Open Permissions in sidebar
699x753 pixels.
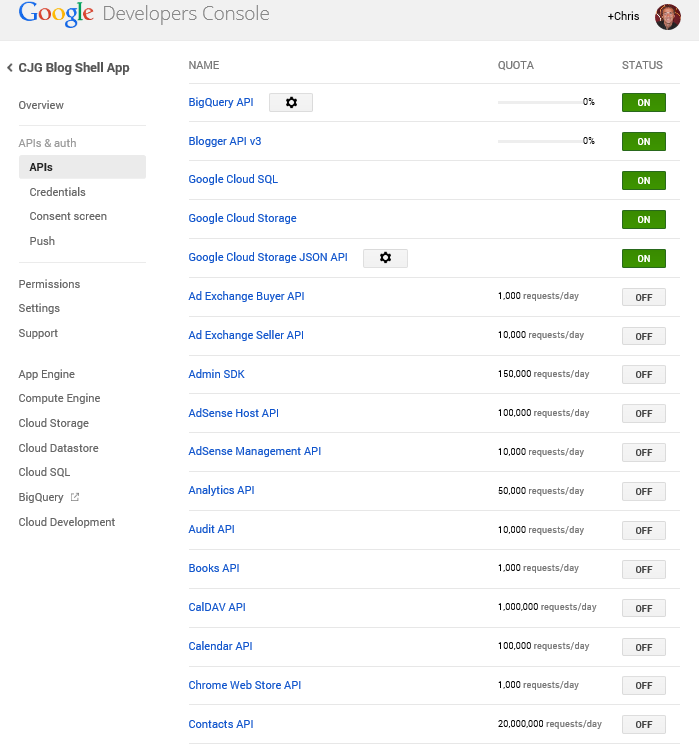coord(49,284)
